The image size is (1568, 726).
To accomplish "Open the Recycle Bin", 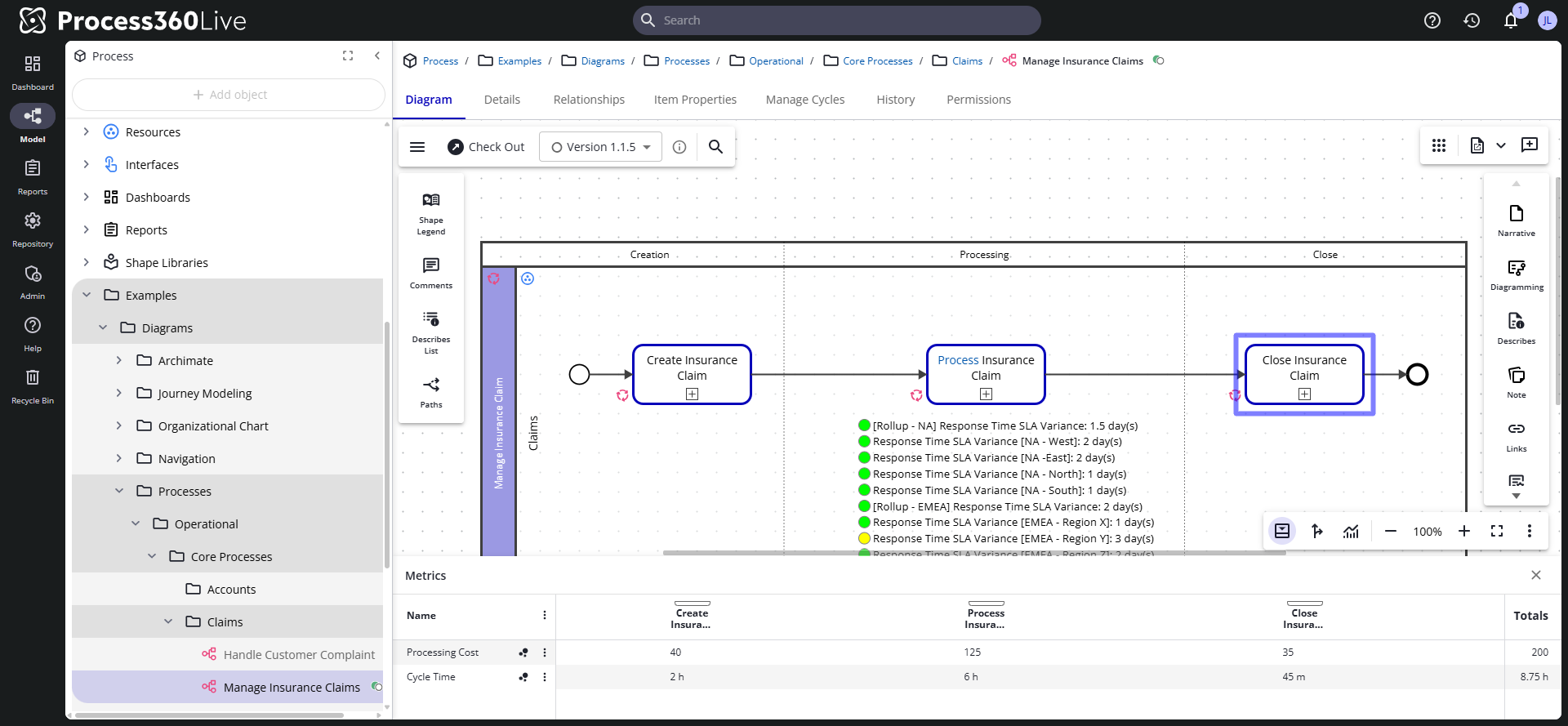I will point(33,385).
